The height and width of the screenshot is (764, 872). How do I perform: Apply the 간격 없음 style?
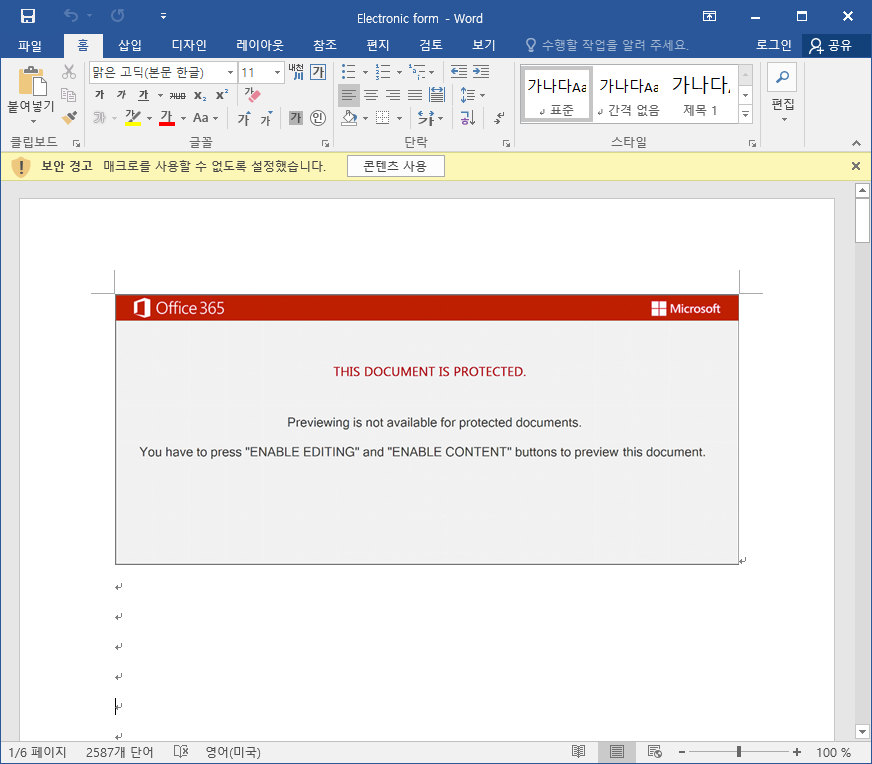click(629, 93)
